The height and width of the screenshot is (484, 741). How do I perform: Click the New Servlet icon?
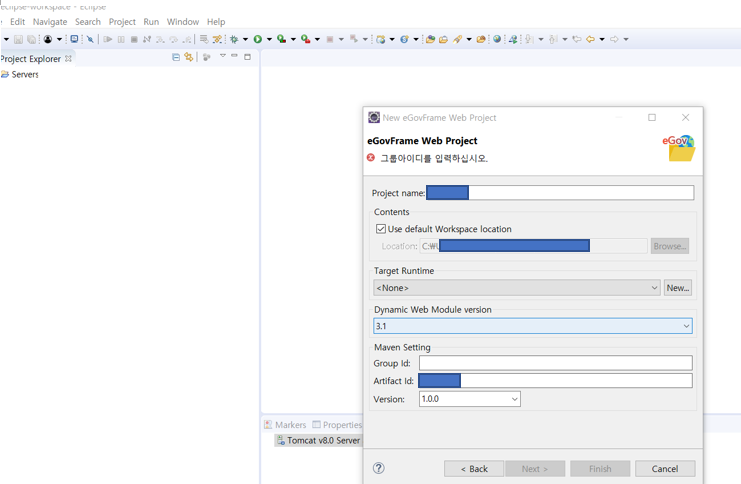[x=405, y=39]
